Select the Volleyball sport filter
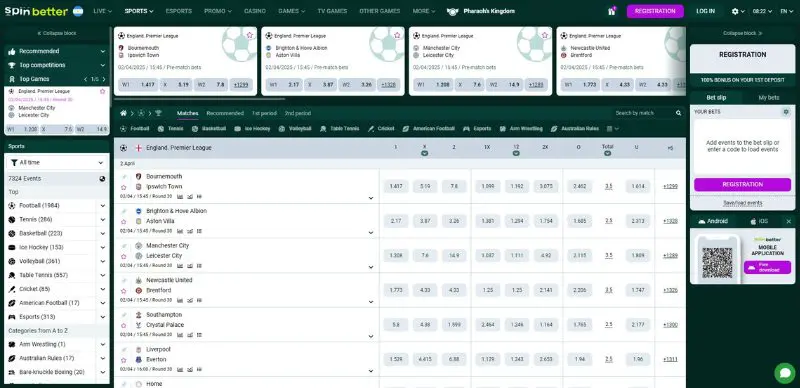Image resolution: width=800 pixels, height=388 pixels. click(x=295, y=129)
